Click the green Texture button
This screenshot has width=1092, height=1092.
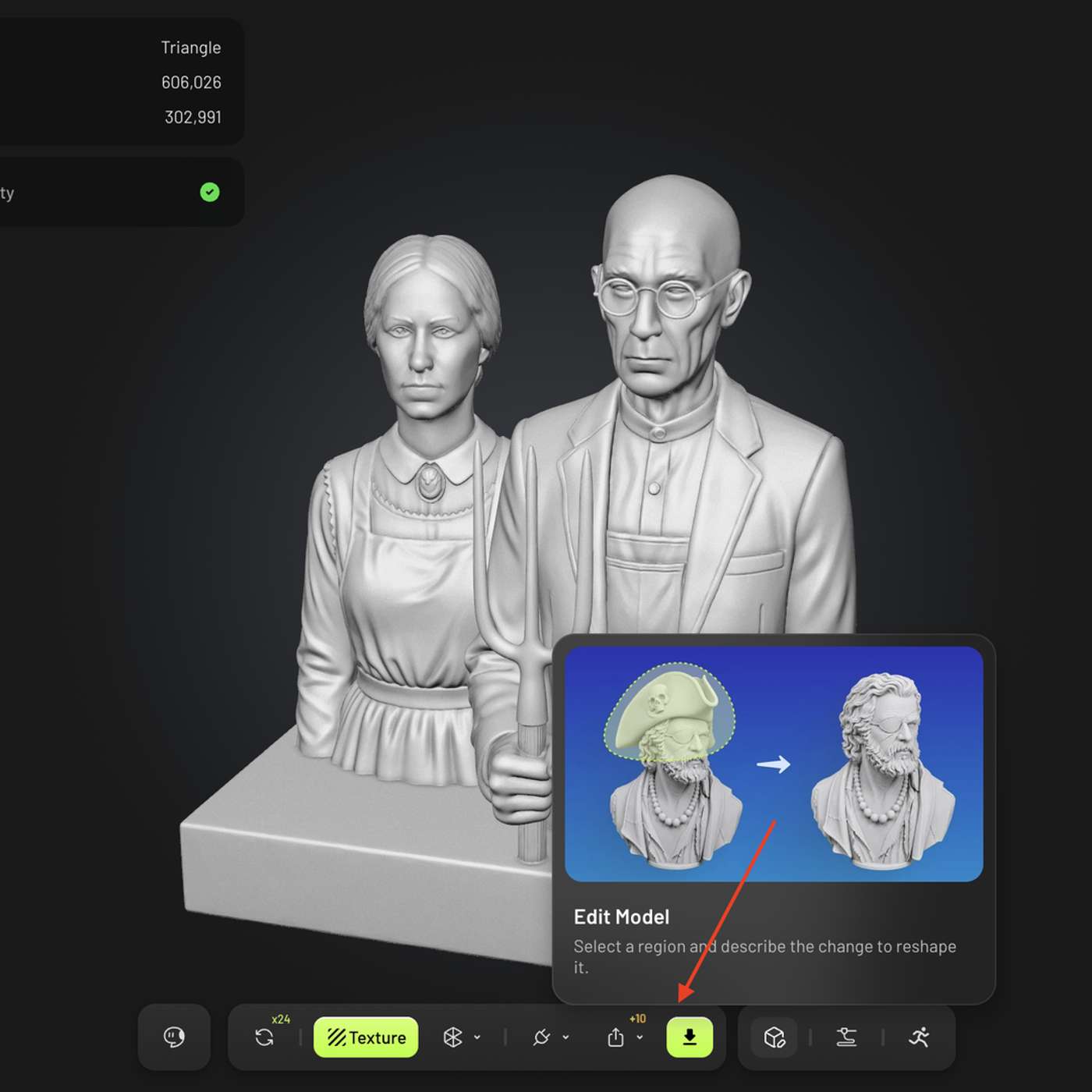tap(366, 1037)
